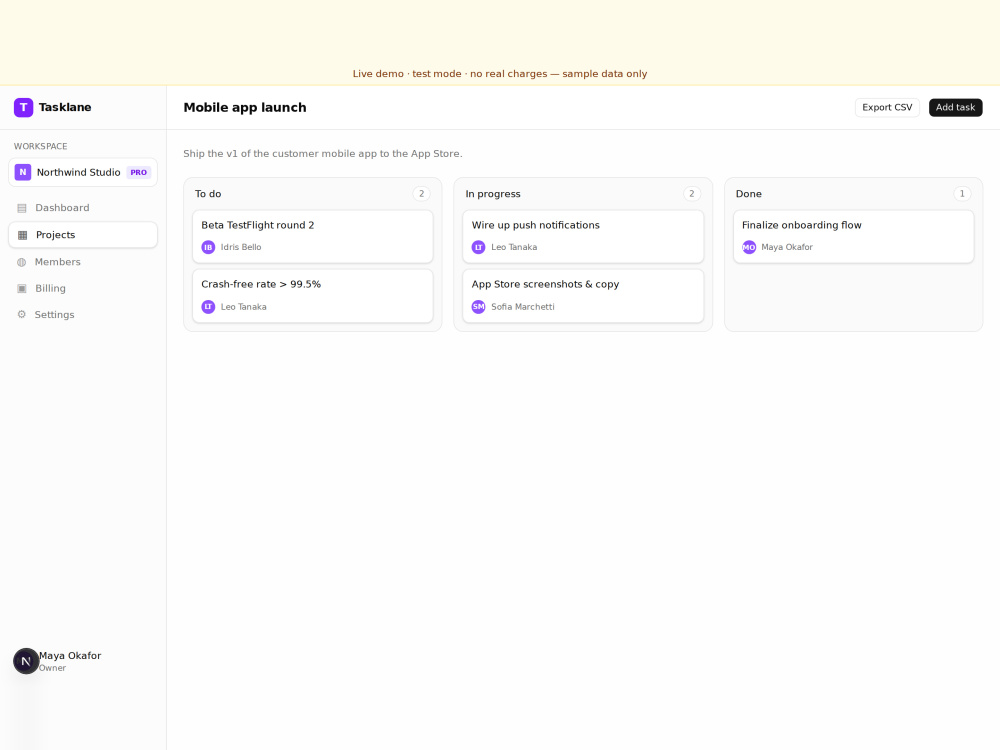1000x750 pixels.
Task: Click the Mobile app launch title
Action: [x=245, y=107]
